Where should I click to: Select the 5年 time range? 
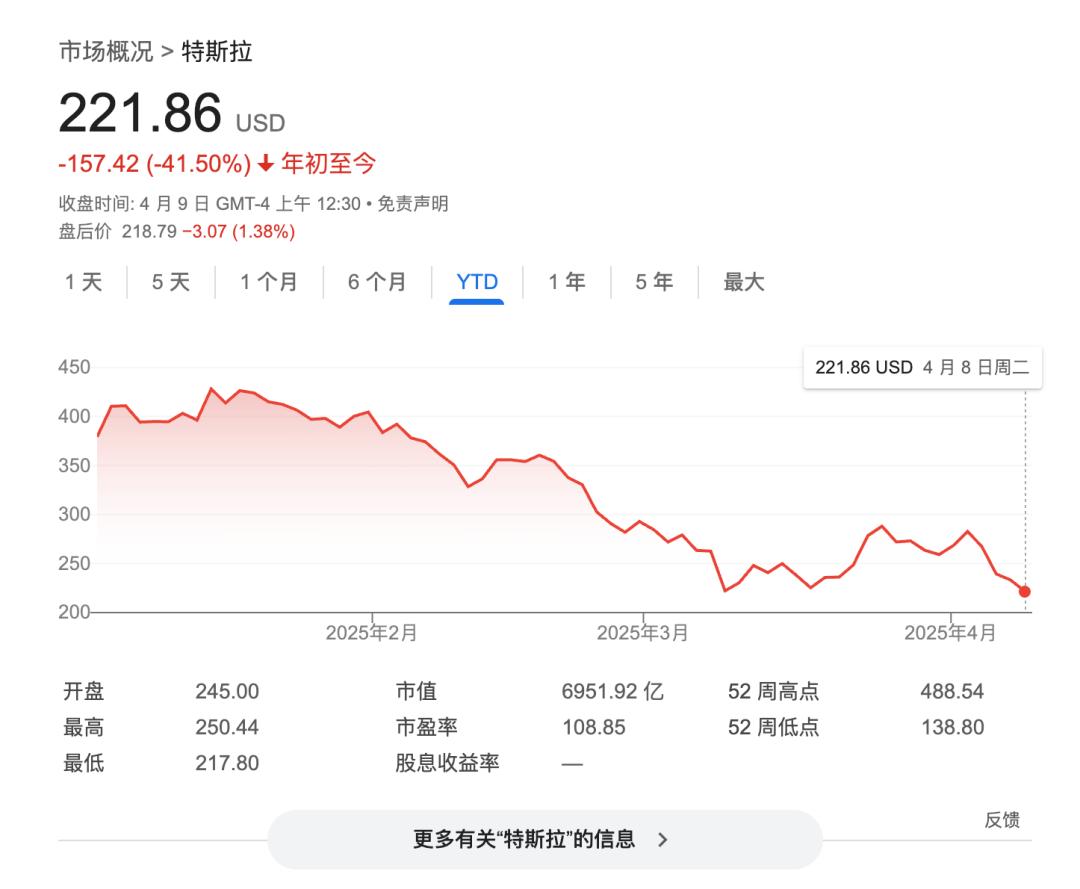point(652,282)
